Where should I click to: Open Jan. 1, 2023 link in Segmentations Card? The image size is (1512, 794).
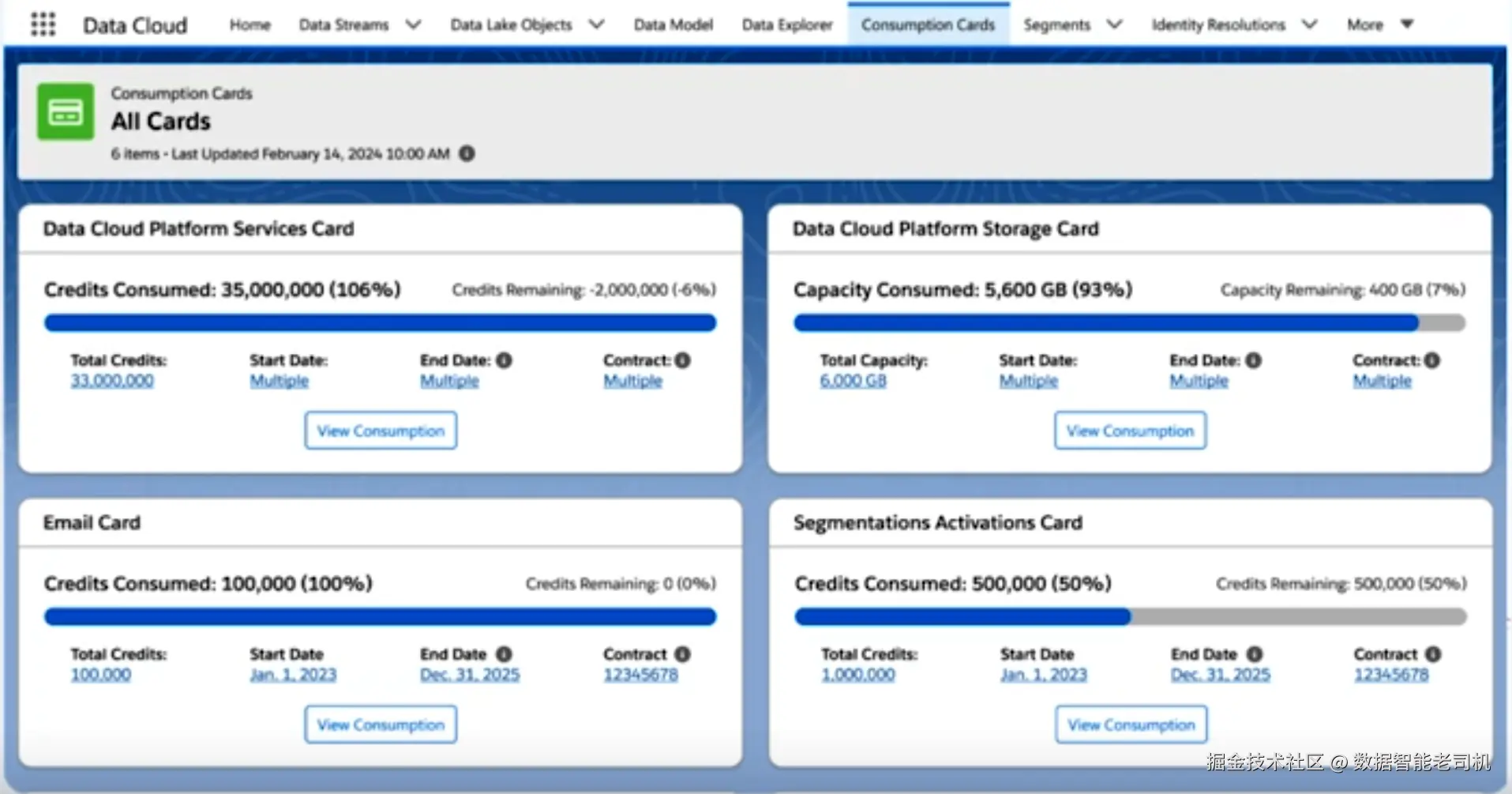coord(1044,675)
